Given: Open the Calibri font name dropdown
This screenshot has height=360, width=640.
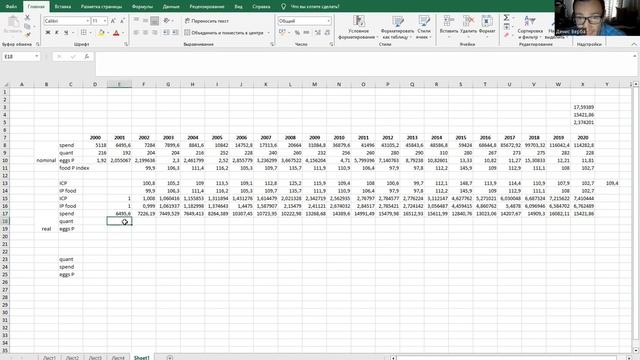Looking at the screenshot, I should click(87, 21).
